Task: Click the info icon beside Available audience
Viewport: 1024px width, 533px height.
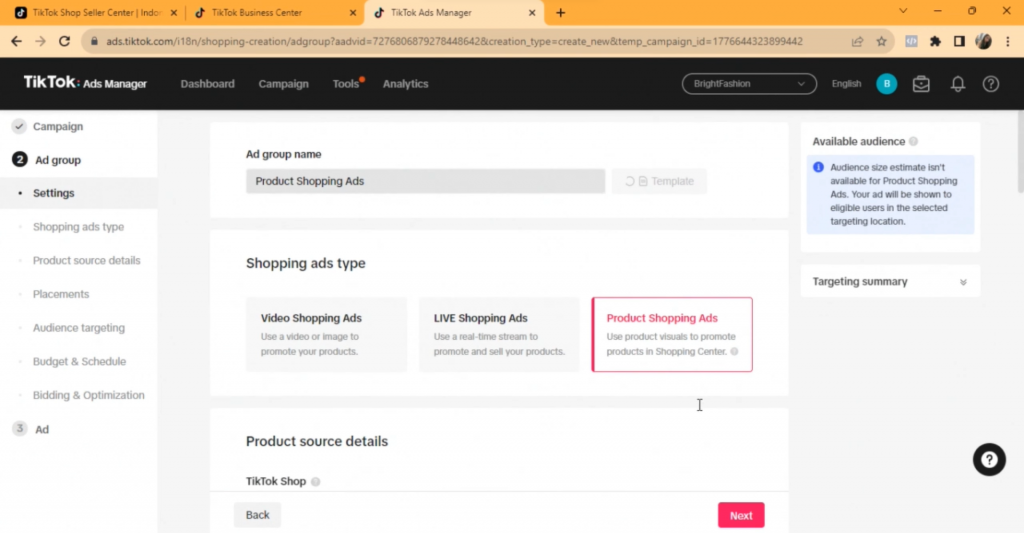Action: point(914,142)
